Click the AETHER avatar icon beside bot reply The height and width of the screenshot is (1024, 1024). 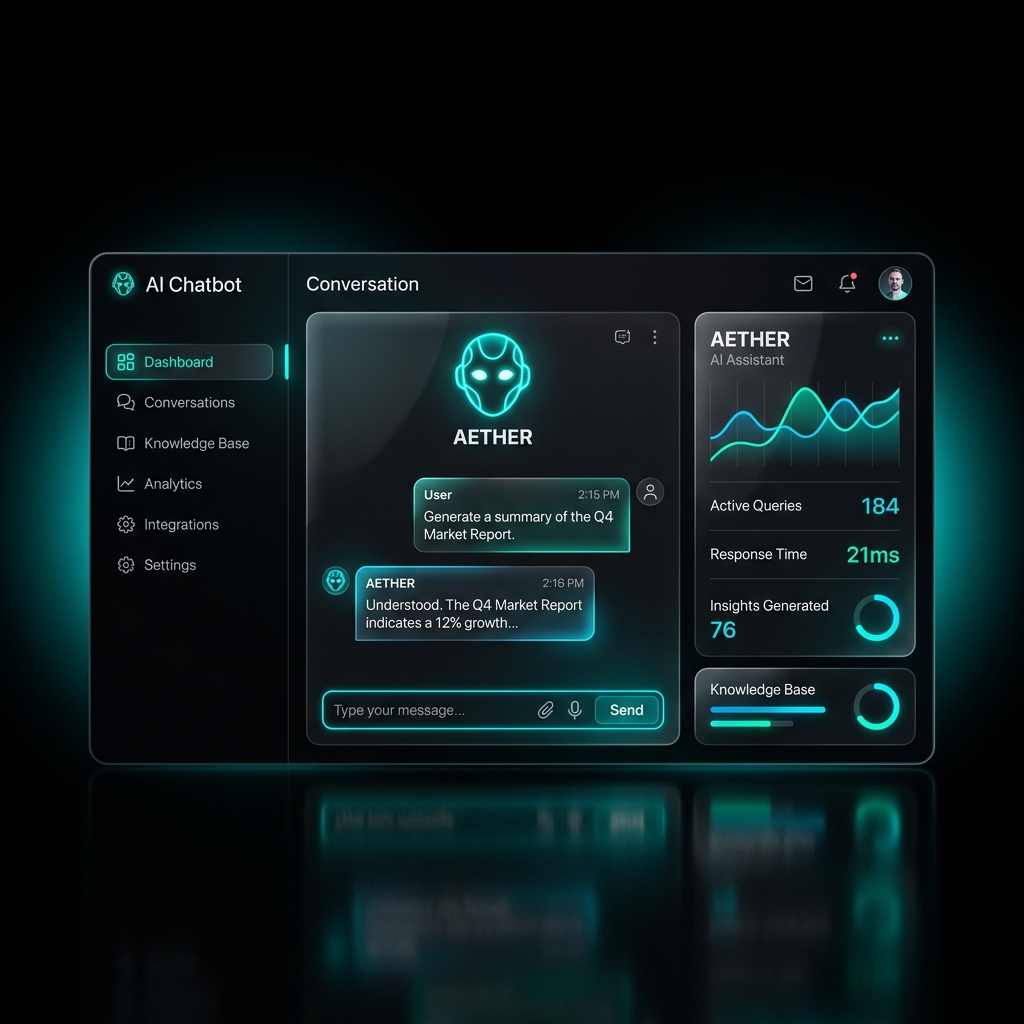click(x=336, y=581)
